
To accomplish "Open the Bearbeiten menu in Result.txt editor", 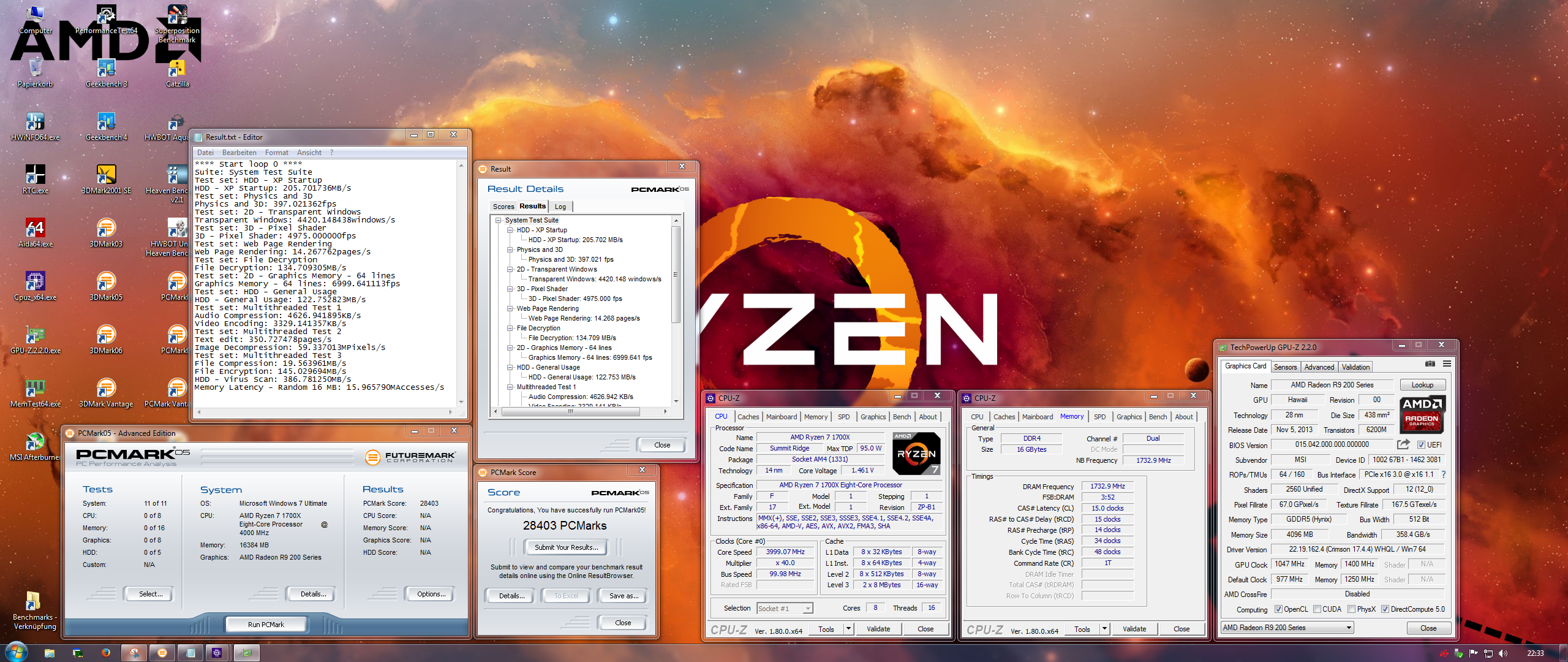I will click(x=239, y=153).
